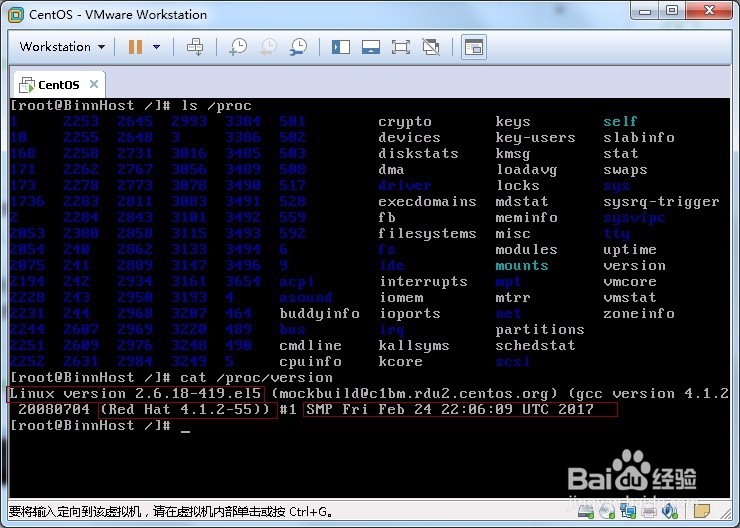Send Ctrl+Alt+Del to the VM

coord(195,47)
